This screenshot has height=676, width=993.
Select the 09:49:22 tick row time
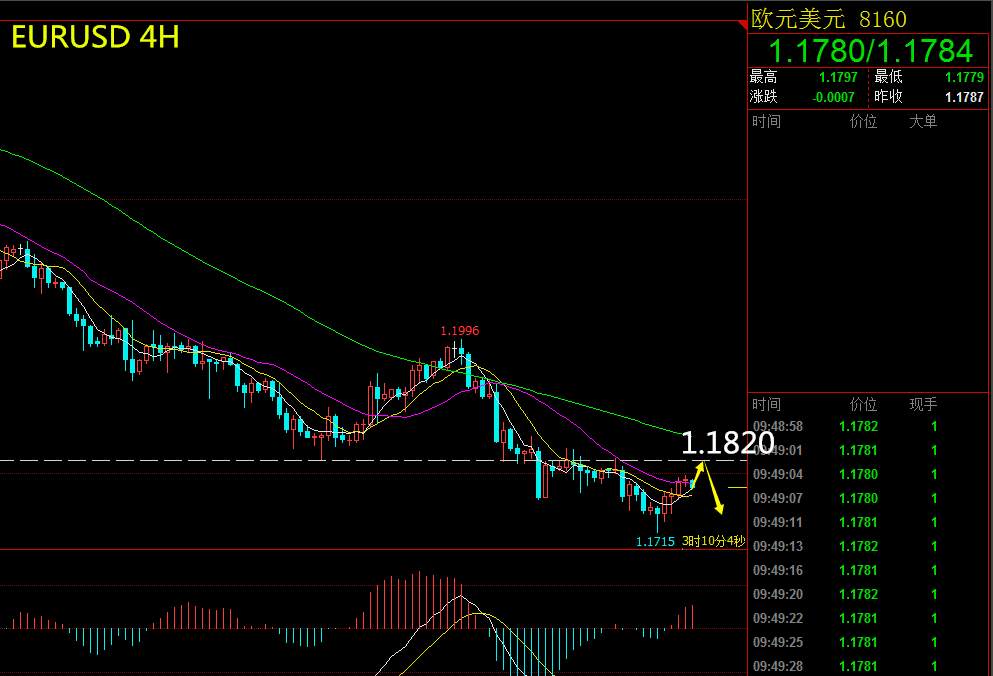778,618
